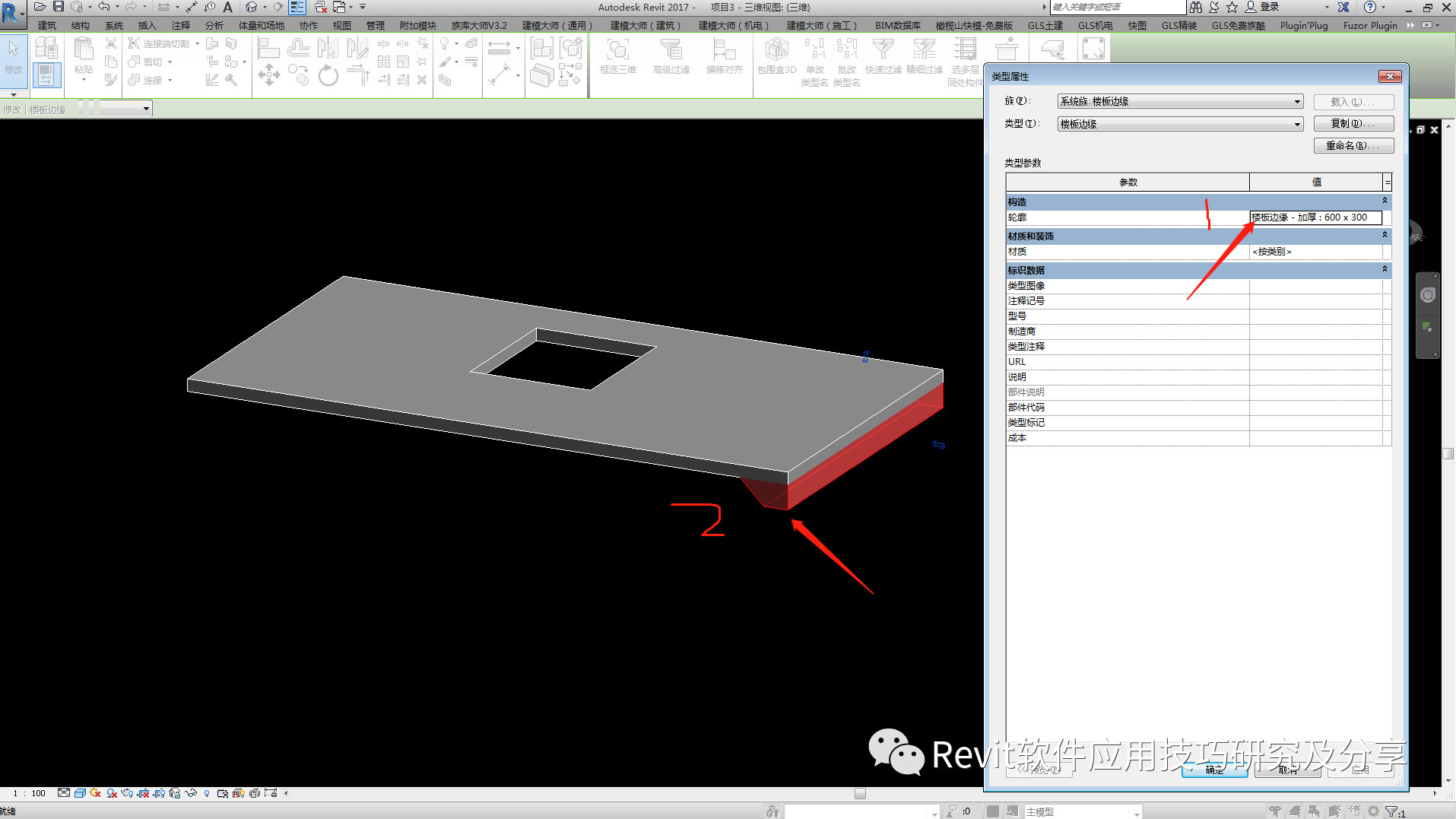This screenshot has height=819, width=1456.
Task: Click the Open folder icon in quick access toolbar
Action: pyautogui.click(x=40, y=7)
